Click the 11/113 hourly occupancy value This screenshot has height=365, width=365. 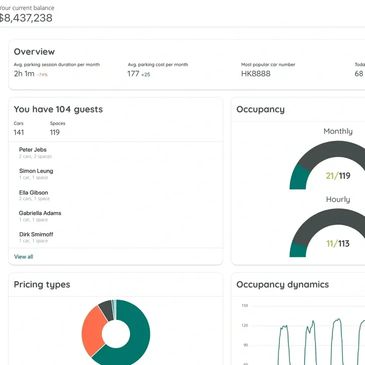coord(338,244)
